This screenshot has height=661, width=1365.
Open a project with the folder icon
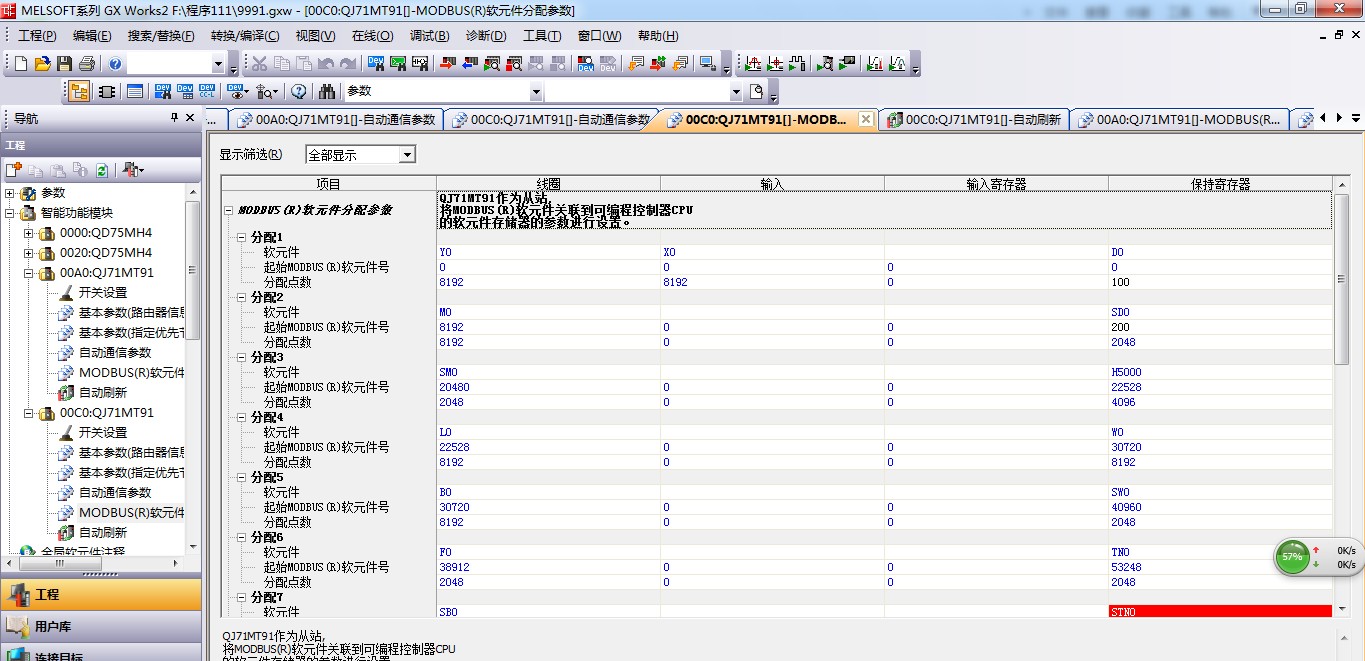click(42, 64)
